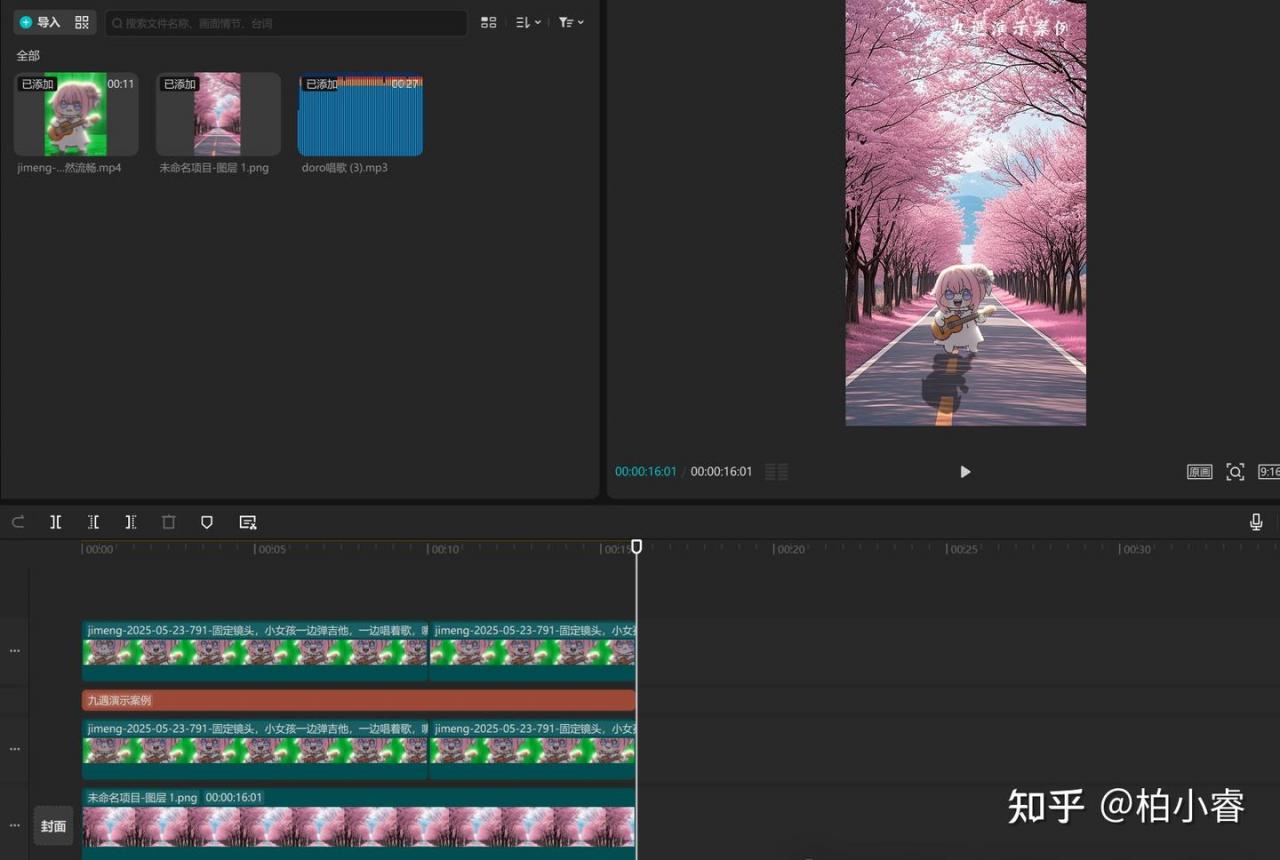Click the 封面 cover button
Image resolution: width=1280 pixels, height=860 pixels.
pos(53,826)
